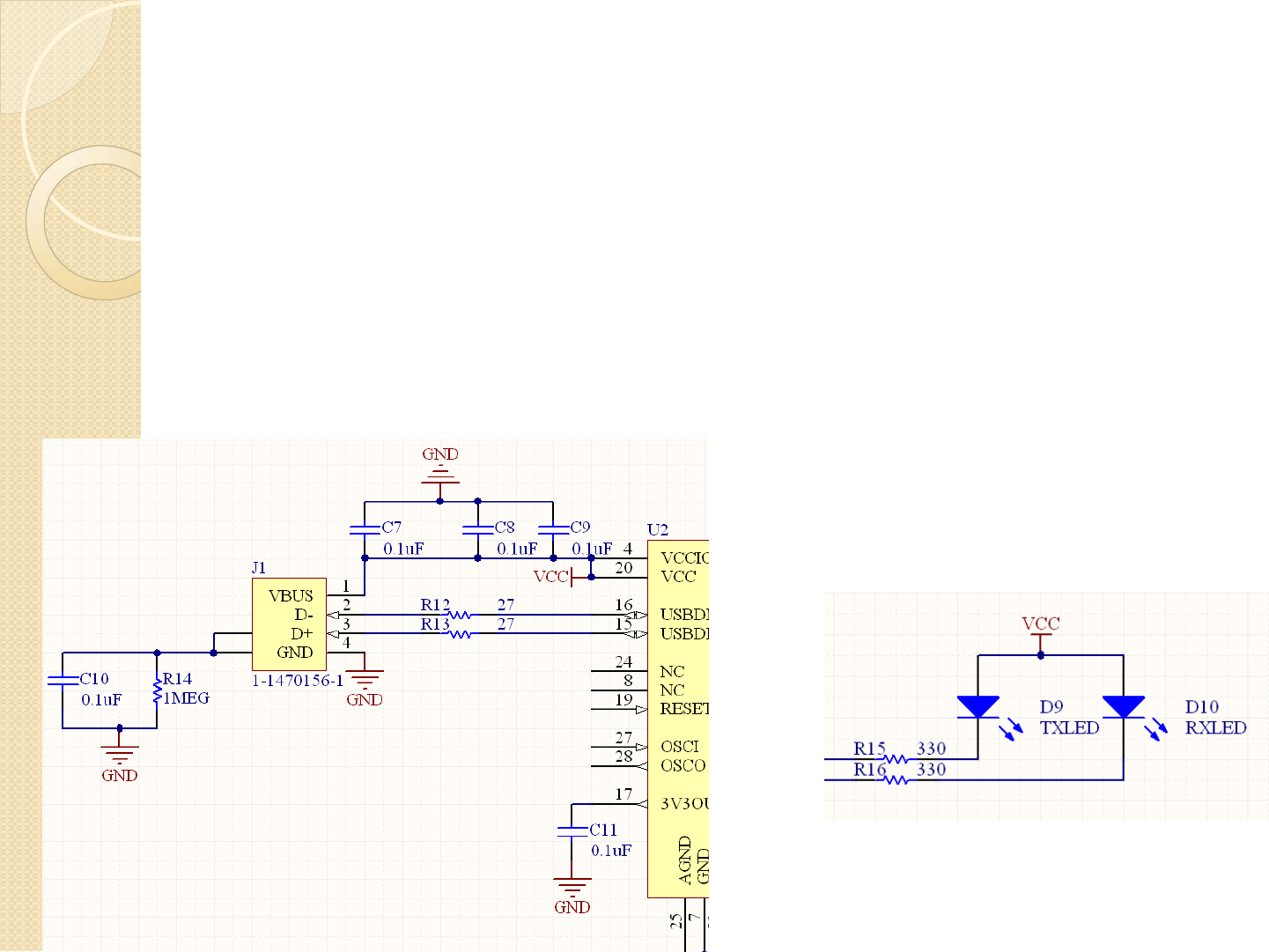
Task: Select the D10 RXLED diode symbol
Action: coord(1124,707)
